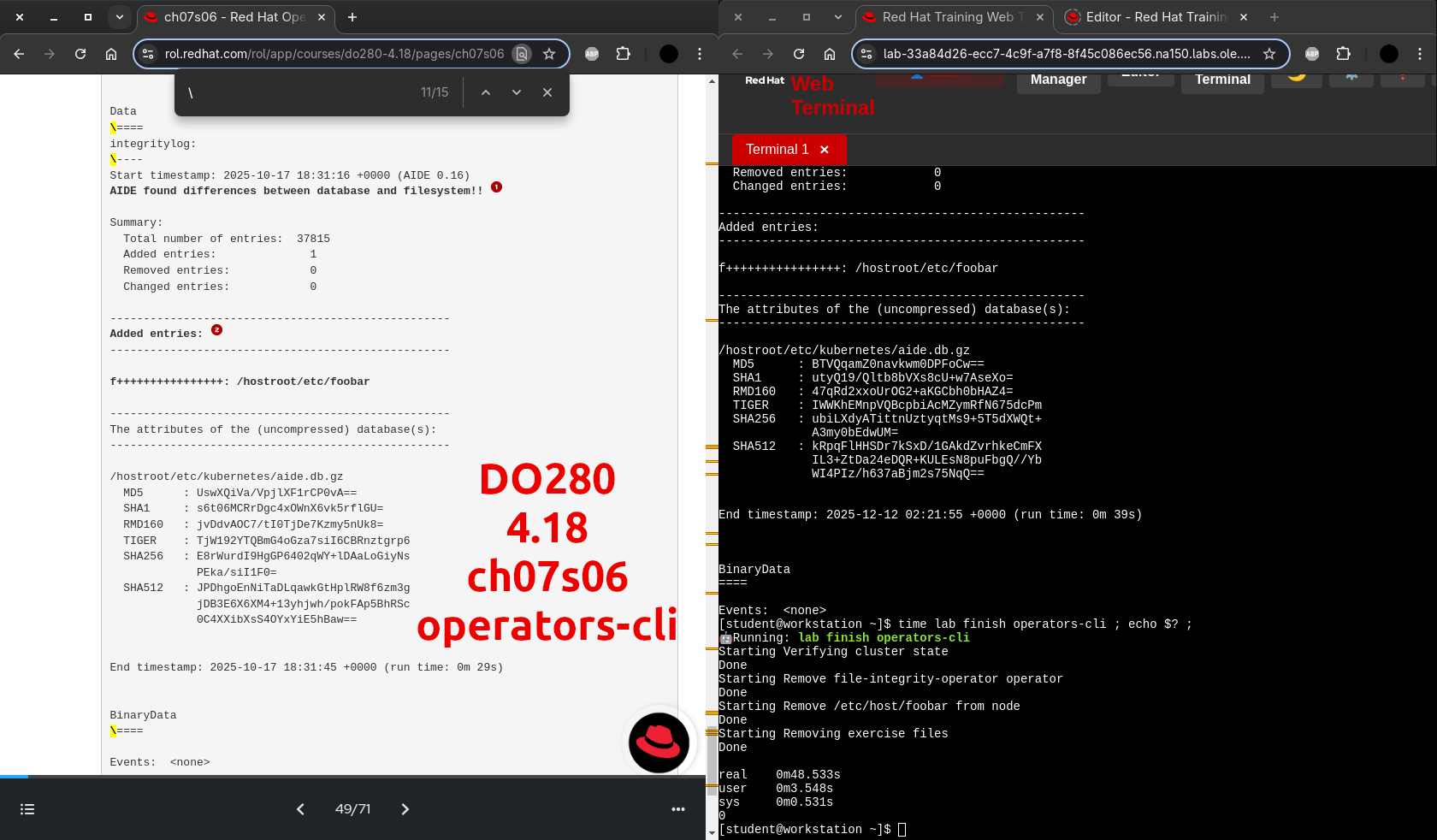1437x840 pixels.
Task: Click 'lab finish operators-cli' green text in terminal
Action: (x=884, y=638)
